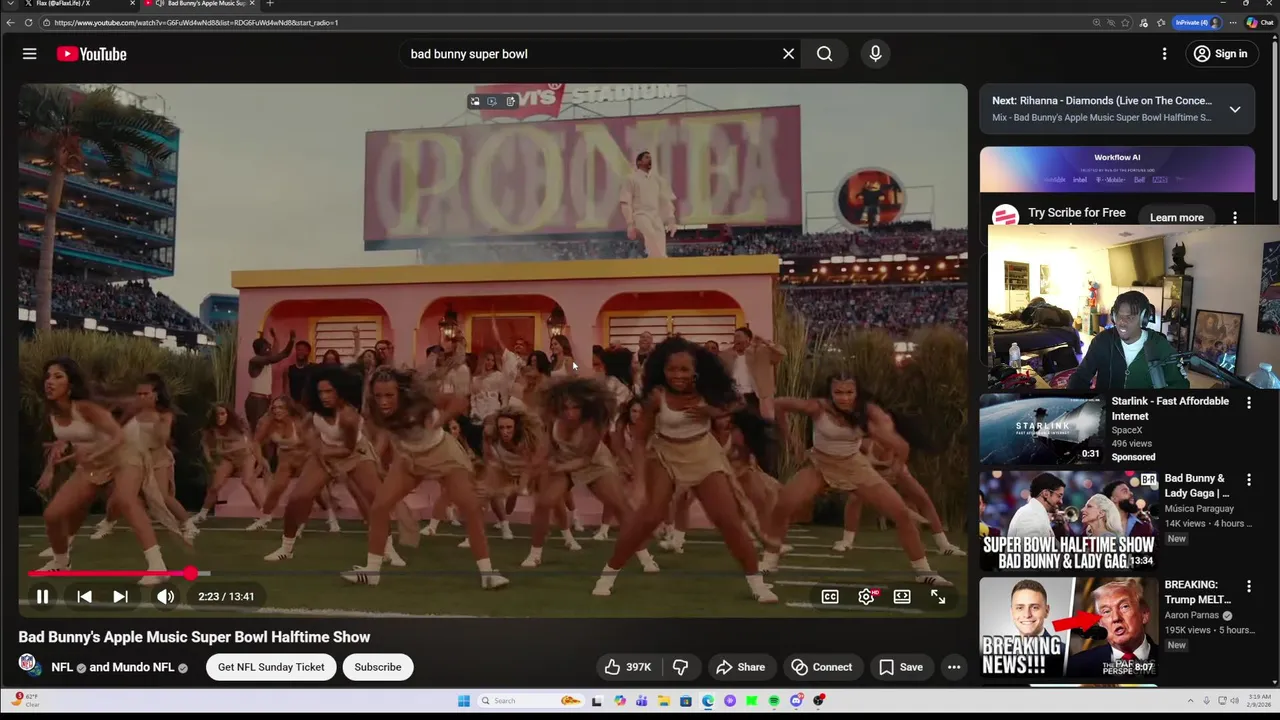Click the Sign in button
The width and height of the screenshot is (1280, 720).
click(1221, 54)
